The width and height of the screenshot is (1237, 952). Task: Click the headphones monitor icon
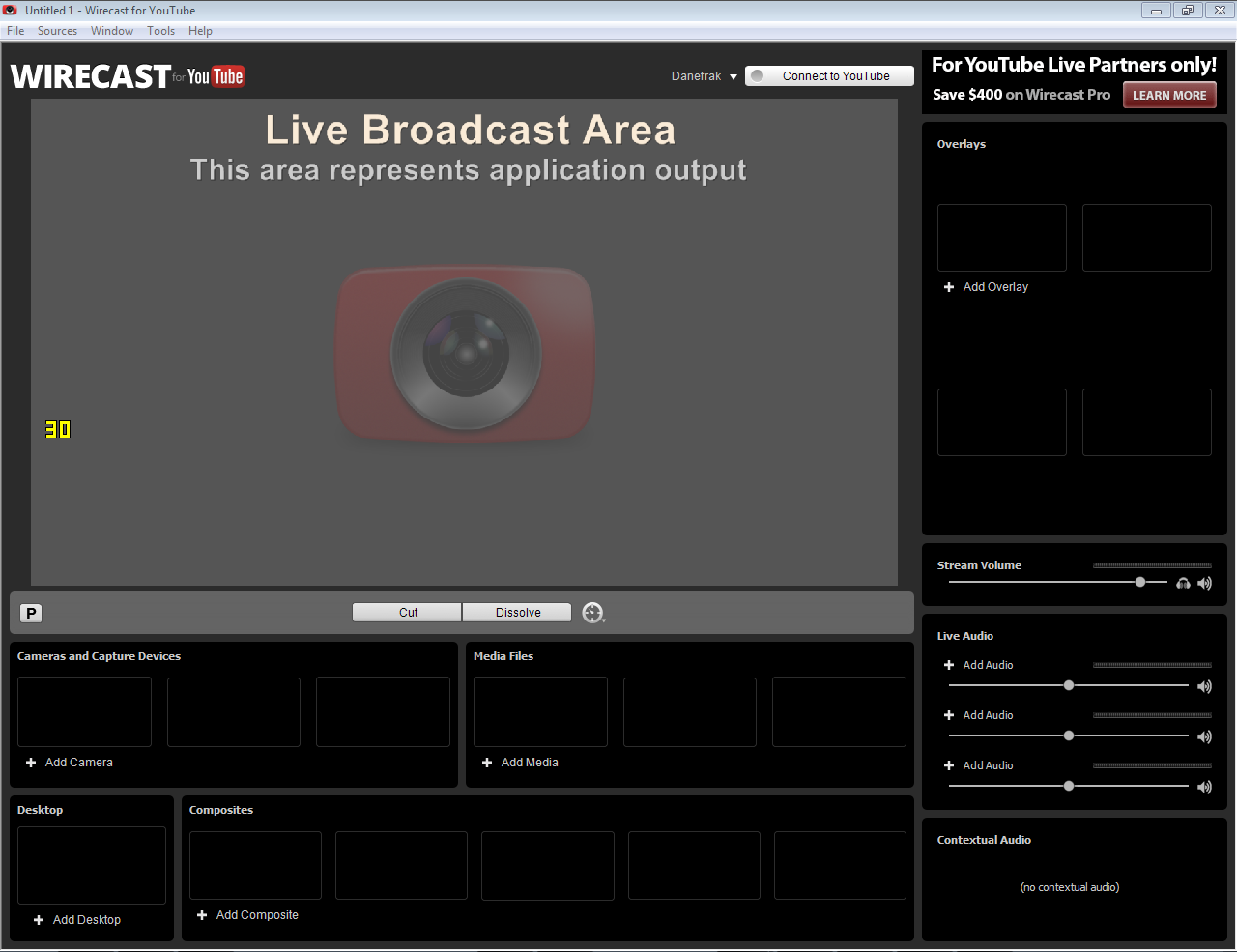click(x=1183, y=583)
